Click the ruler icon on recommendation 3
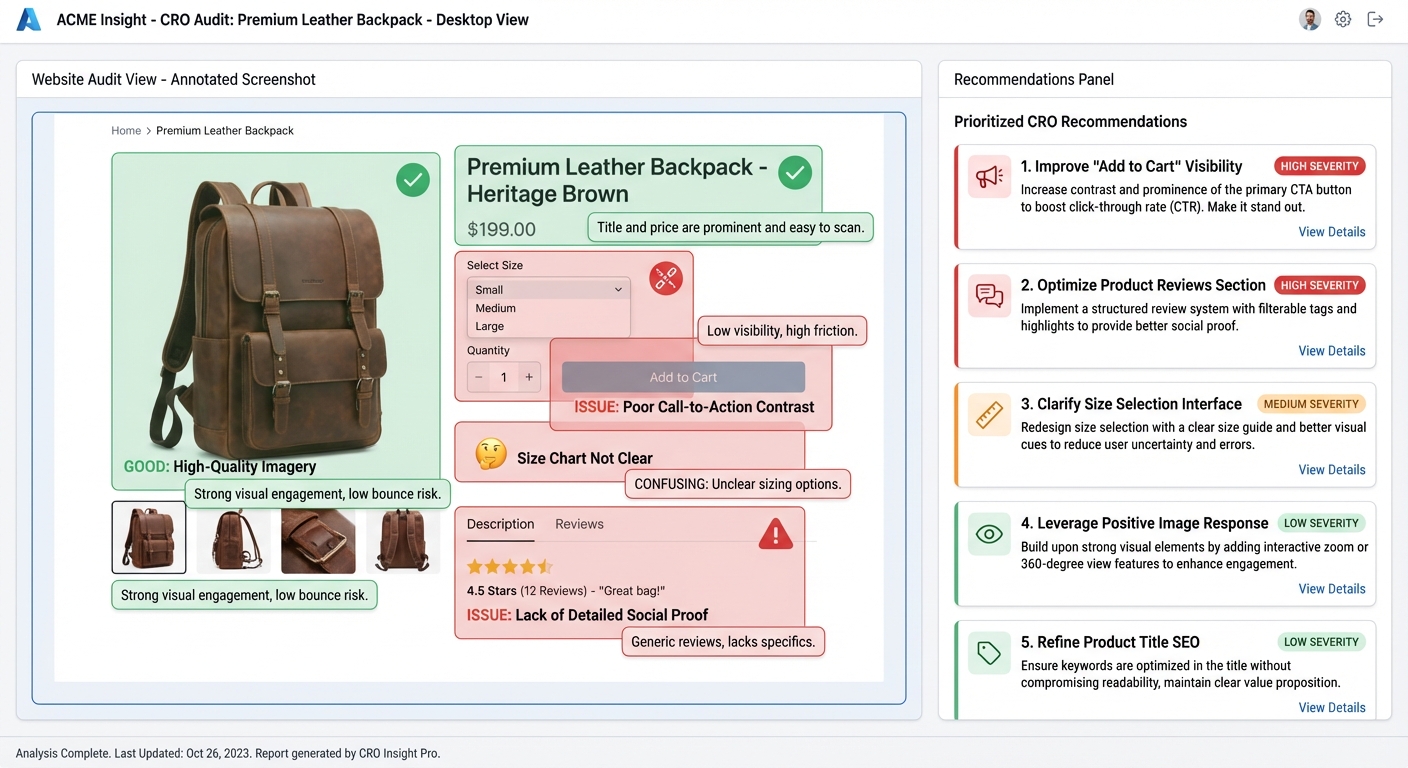Image resolution: width=1408 pixels, height=768 pixels. [x=989, y=415]
